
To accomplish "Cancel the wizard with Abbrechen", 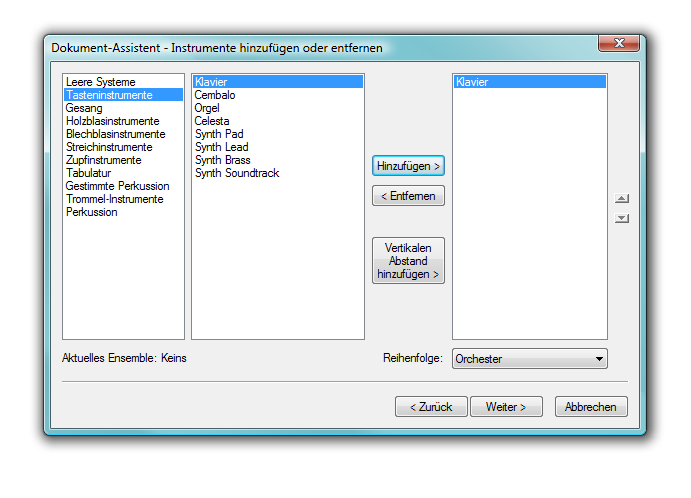I will click(x=592, y=407).
